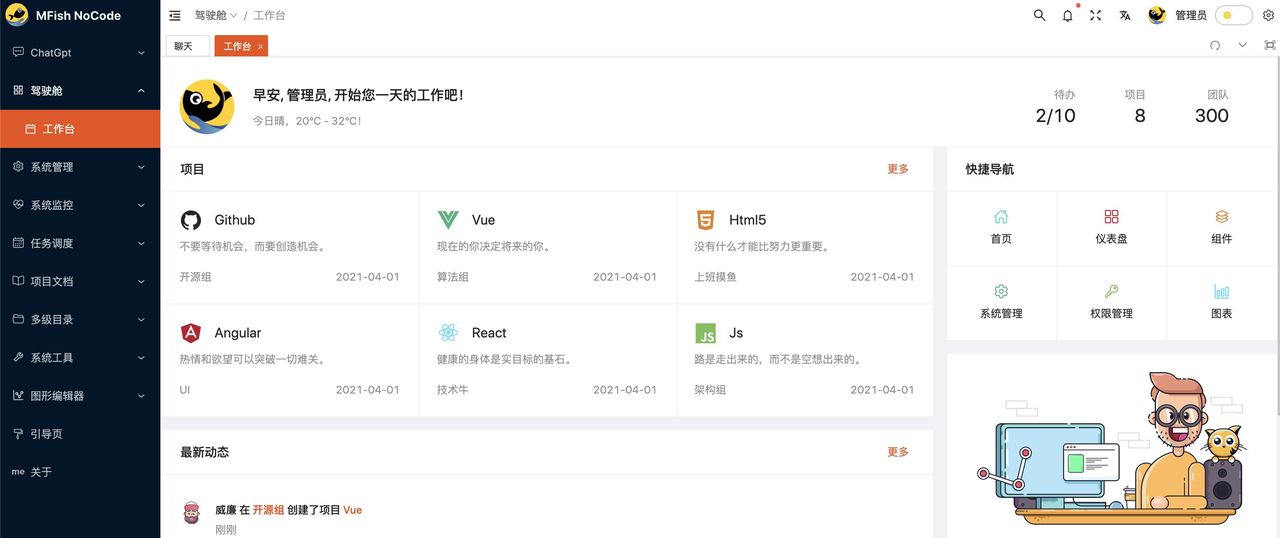Open the notifications bell icon

coord(1067,15)
